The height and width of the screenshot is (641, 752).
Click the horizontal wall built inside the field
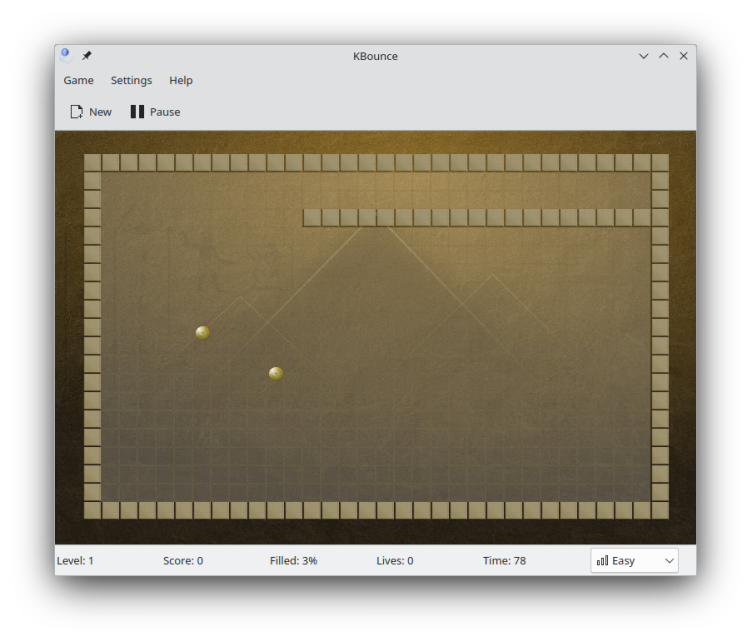click(477, 217)
